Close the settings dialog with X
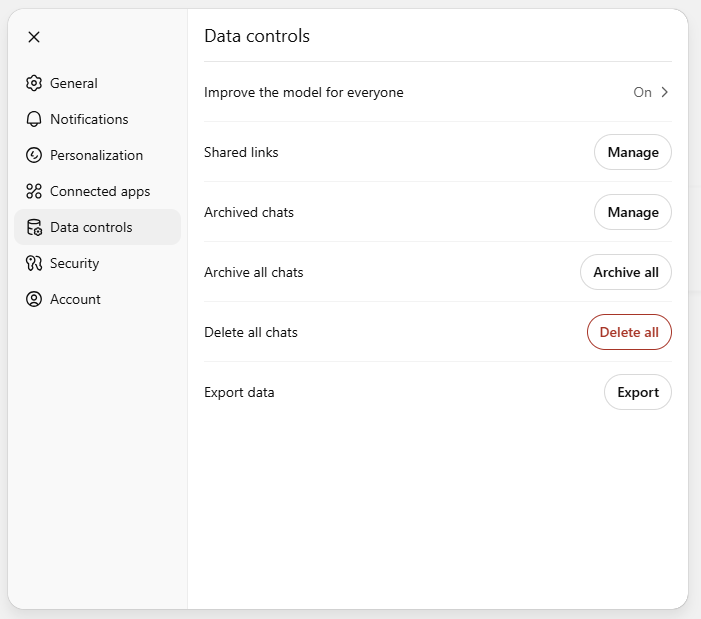This screenshot has height=619, width=701. point(34,37)
